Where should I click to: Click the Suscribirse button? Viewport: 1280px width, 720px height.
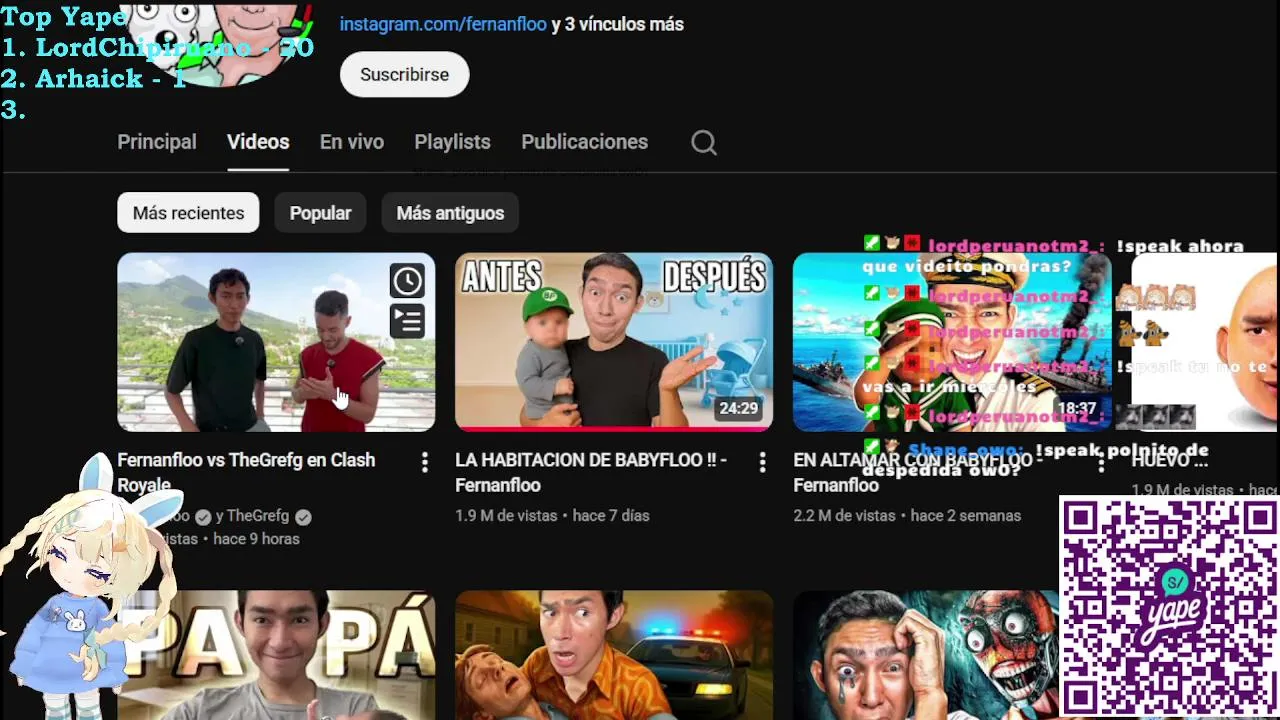404,75
